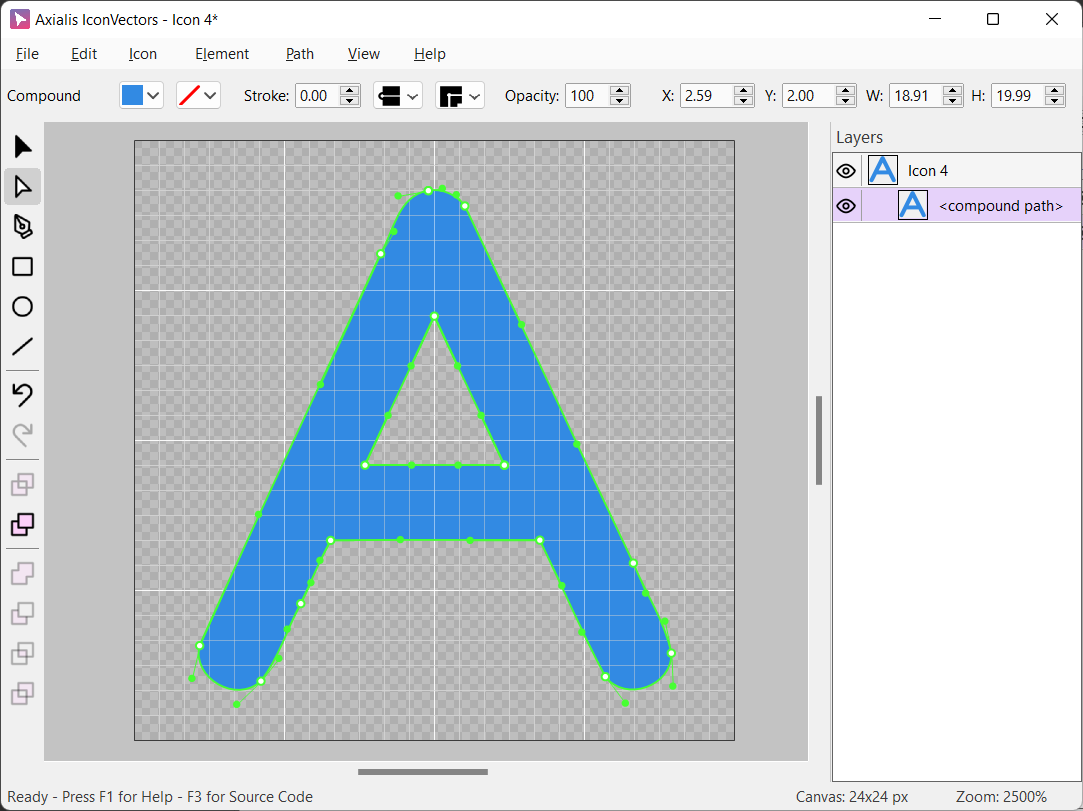Toggle visibility of compound path layer
Screen dimensions: 1083x811
click(x=846, y=206)
